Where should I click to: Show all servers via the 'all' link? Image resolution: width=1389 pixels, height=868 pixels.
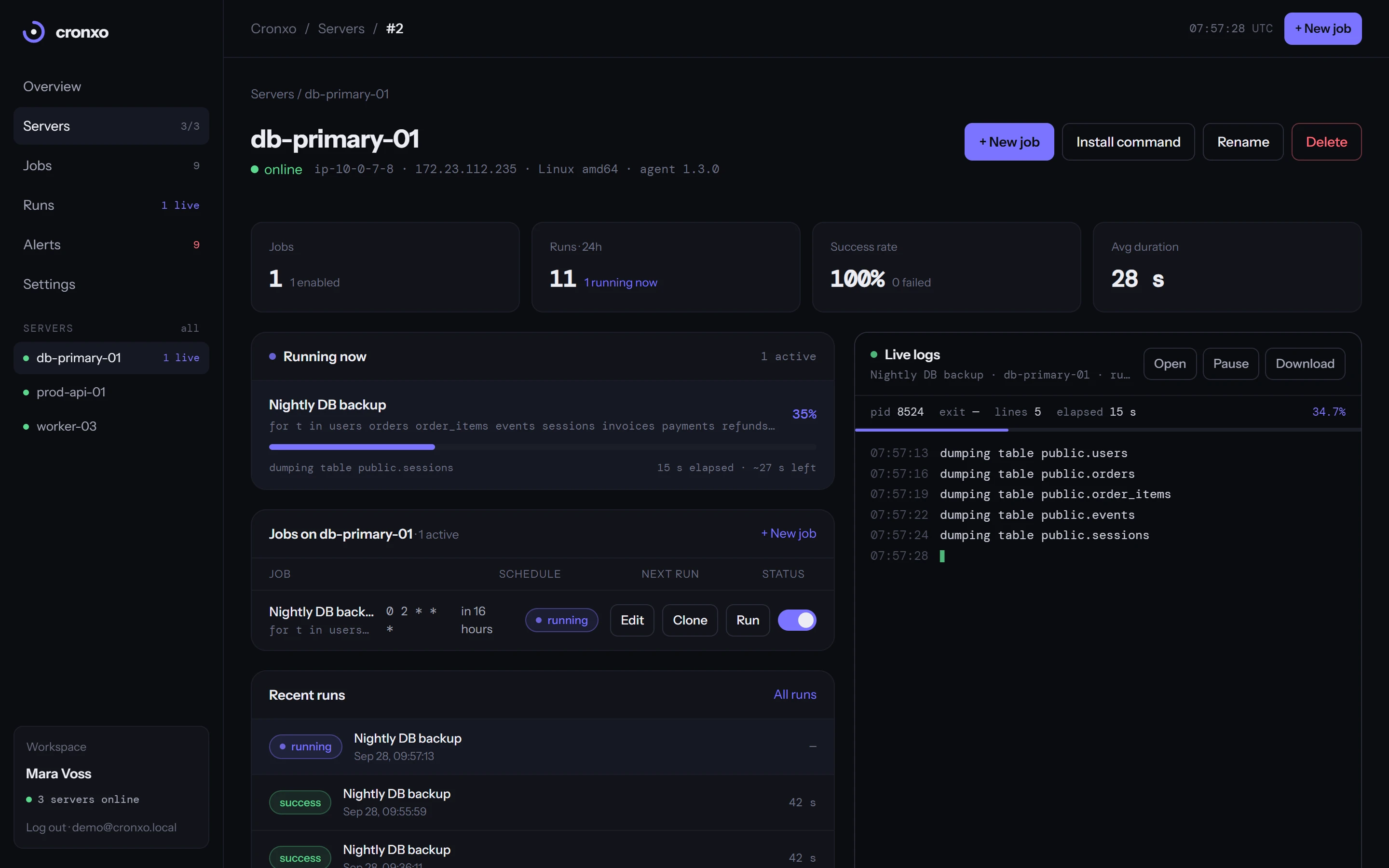[190, 328]
